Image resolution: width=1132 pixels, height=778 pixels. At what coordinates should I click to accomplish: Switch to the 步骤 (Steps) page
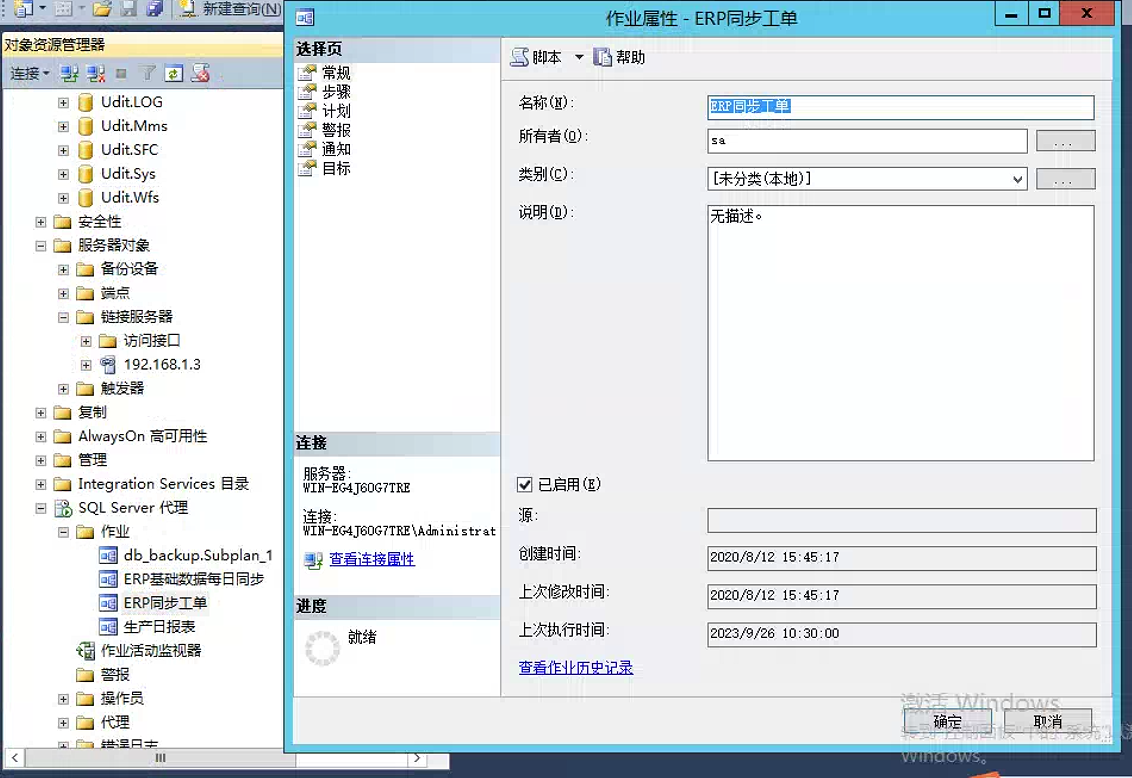pyautogui.click(x=336, y=91)
